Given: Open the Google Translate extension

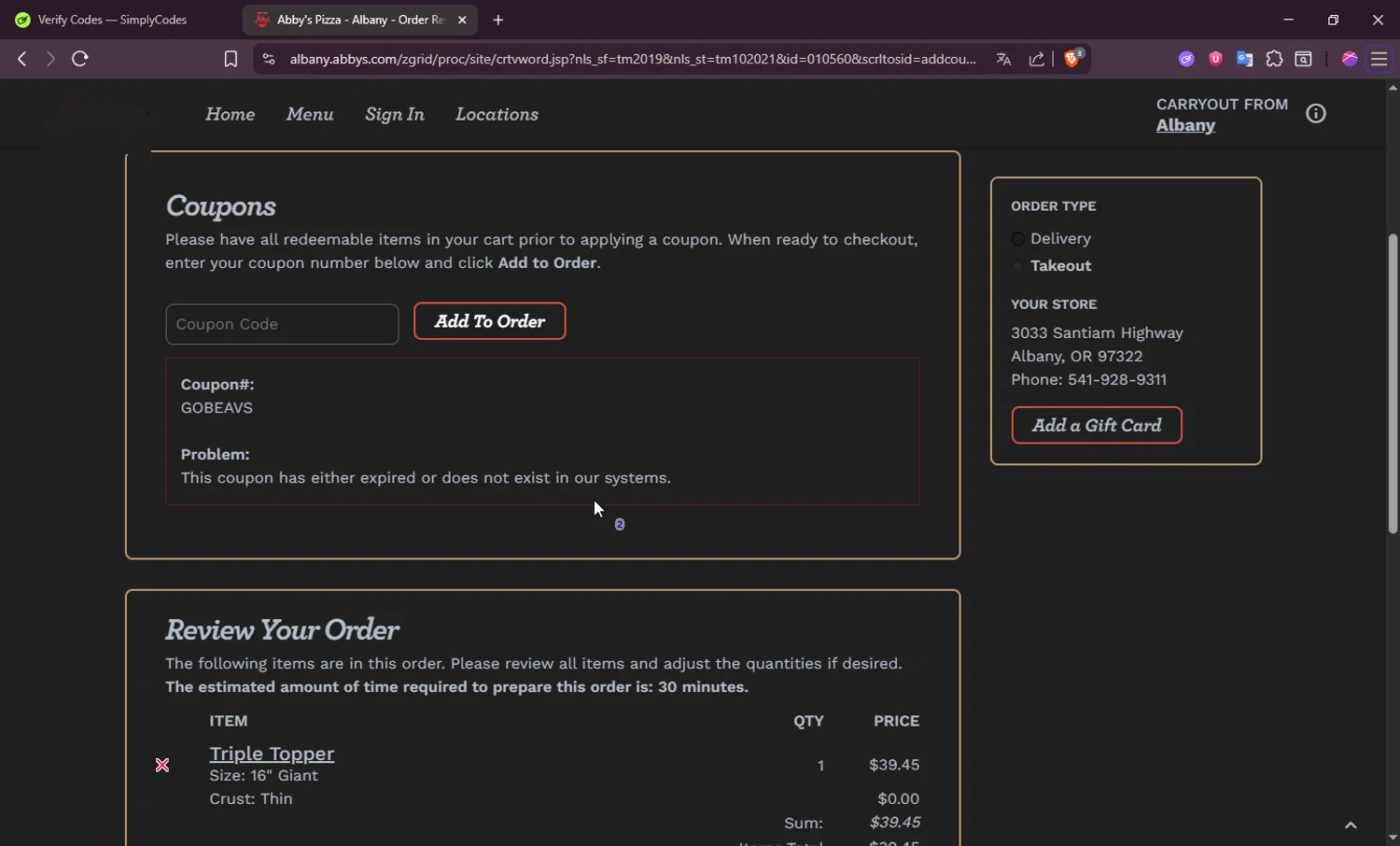Looking at the screenshot, I should click(1244, 59).
